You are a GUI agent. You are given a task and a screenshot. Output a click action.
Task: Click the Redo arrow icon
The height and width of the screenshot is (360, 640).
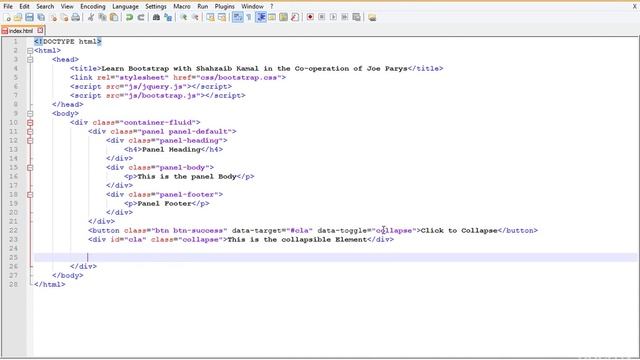pos(141,17)
